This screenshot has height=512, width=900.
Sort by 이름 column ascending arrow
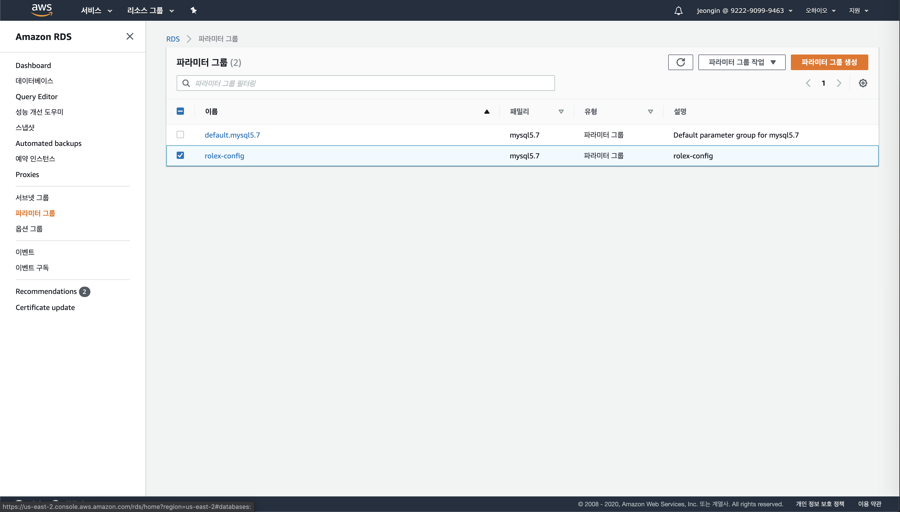point(487,112)
